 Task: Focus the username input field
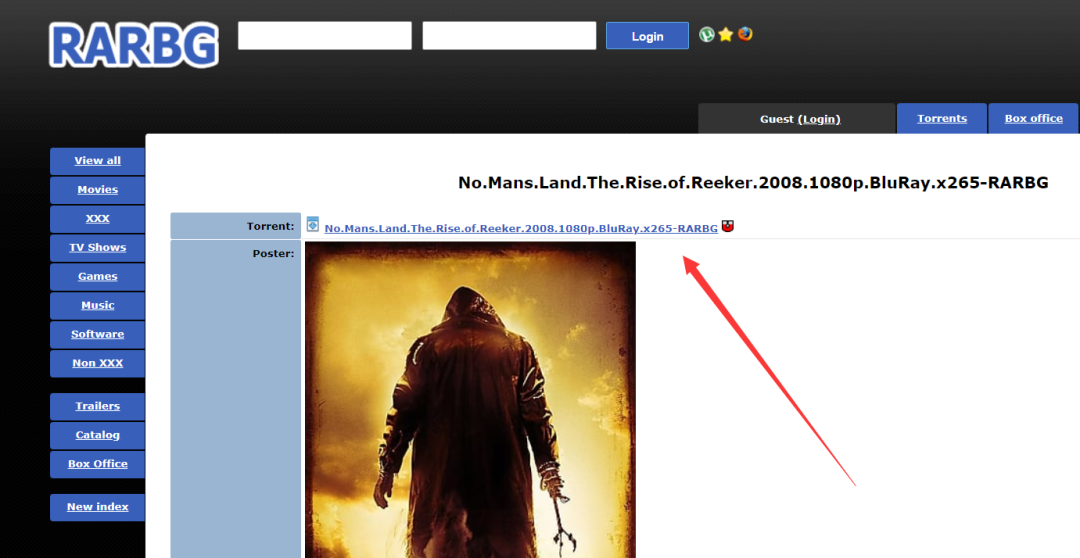pyautogui.click(x=324, y=36)
